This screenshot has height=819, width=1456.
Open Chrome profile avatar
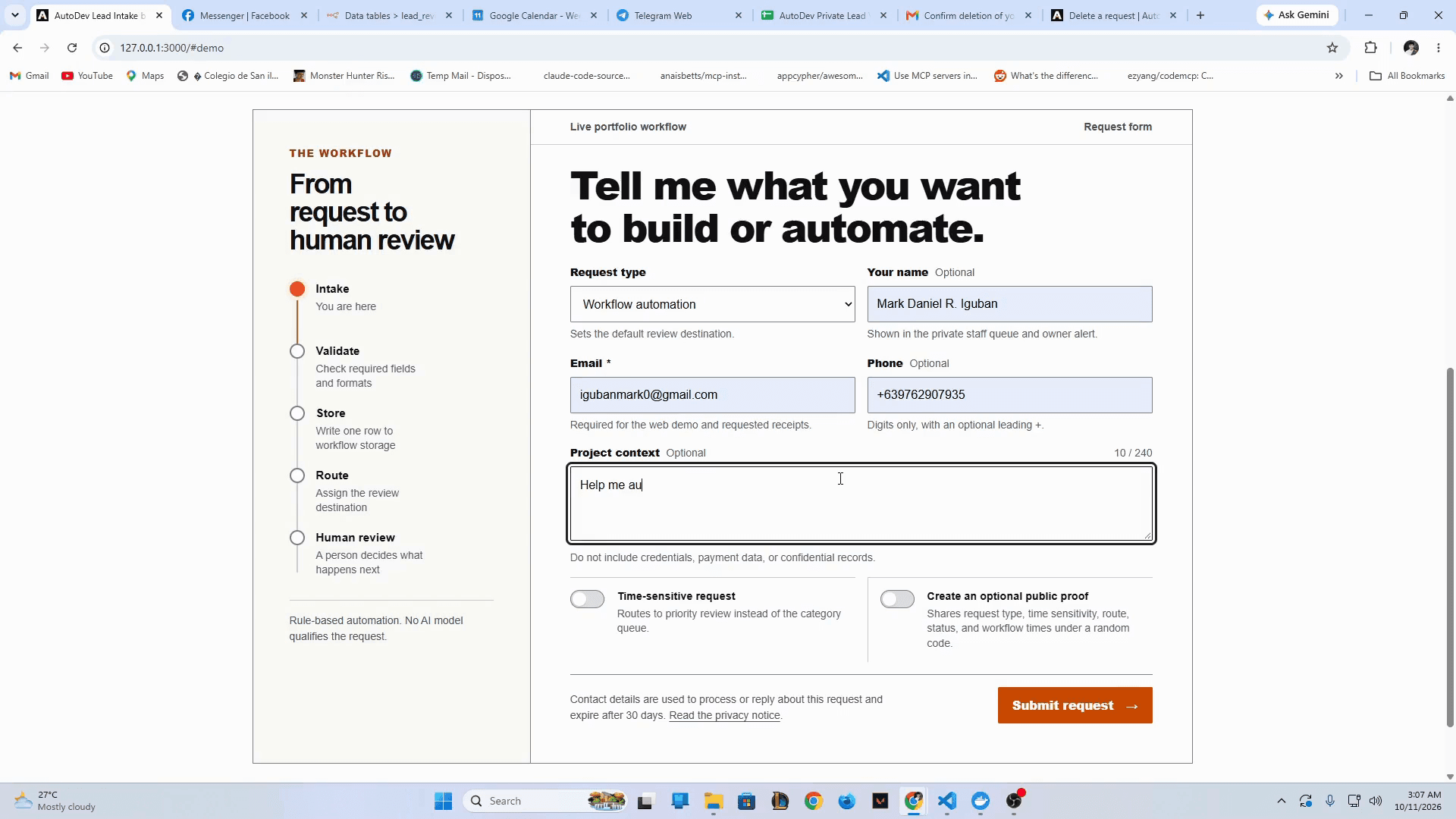point(1410,48)
